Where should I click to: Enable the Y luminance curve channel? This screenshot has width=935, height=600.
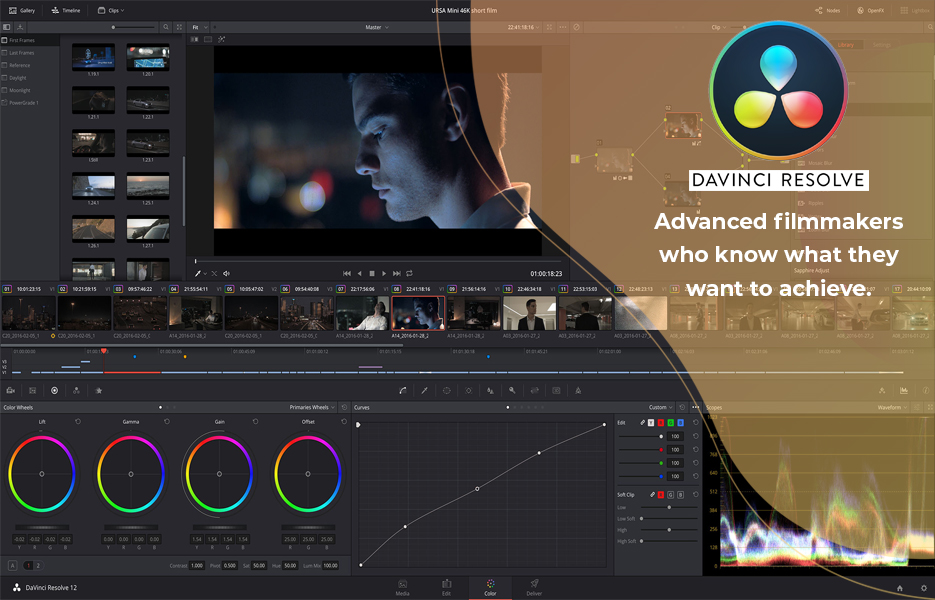(x=651, y=422)
